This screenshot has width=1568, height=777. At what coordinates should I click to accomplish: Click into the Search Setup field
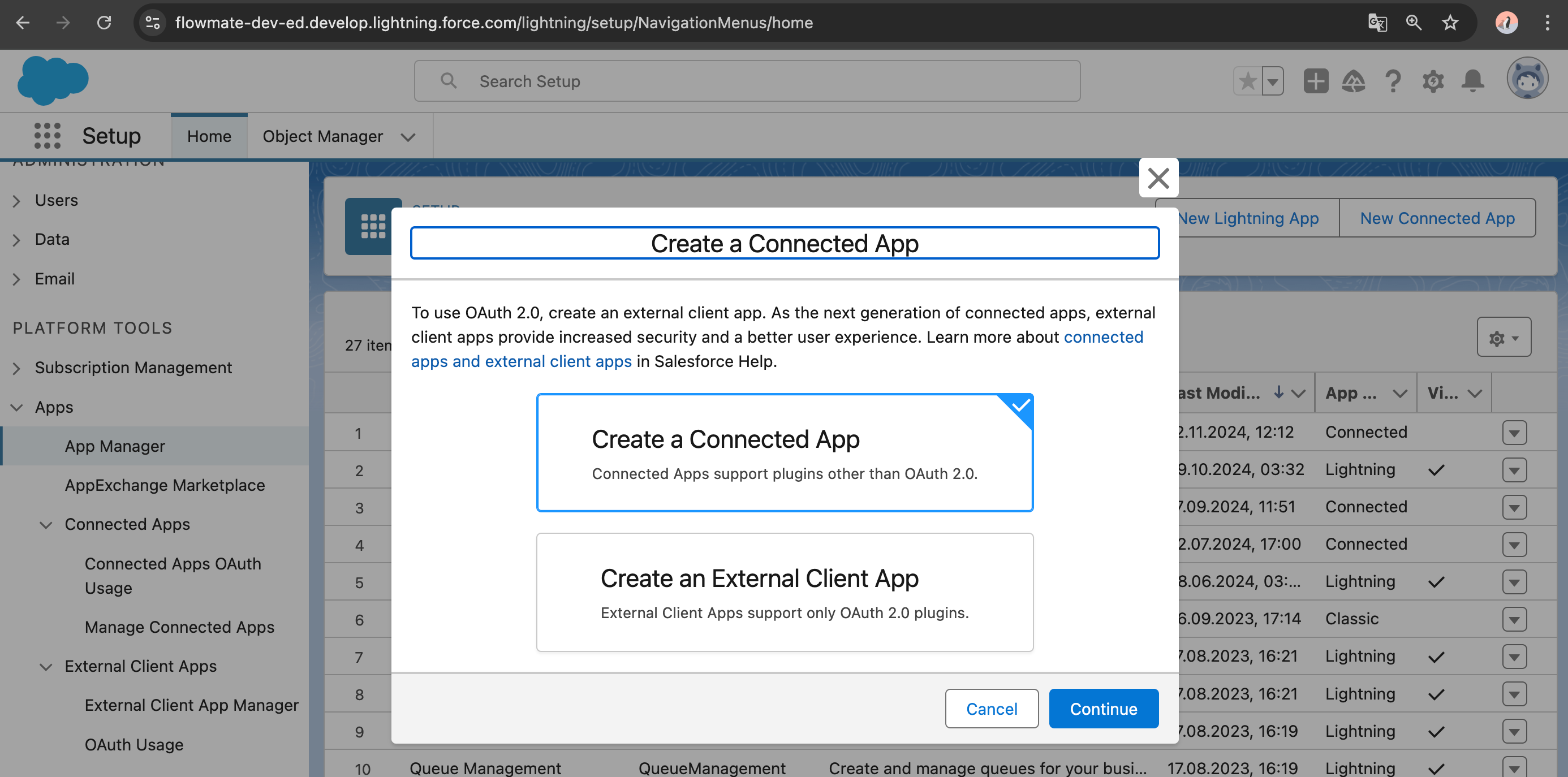coord(746,81)
